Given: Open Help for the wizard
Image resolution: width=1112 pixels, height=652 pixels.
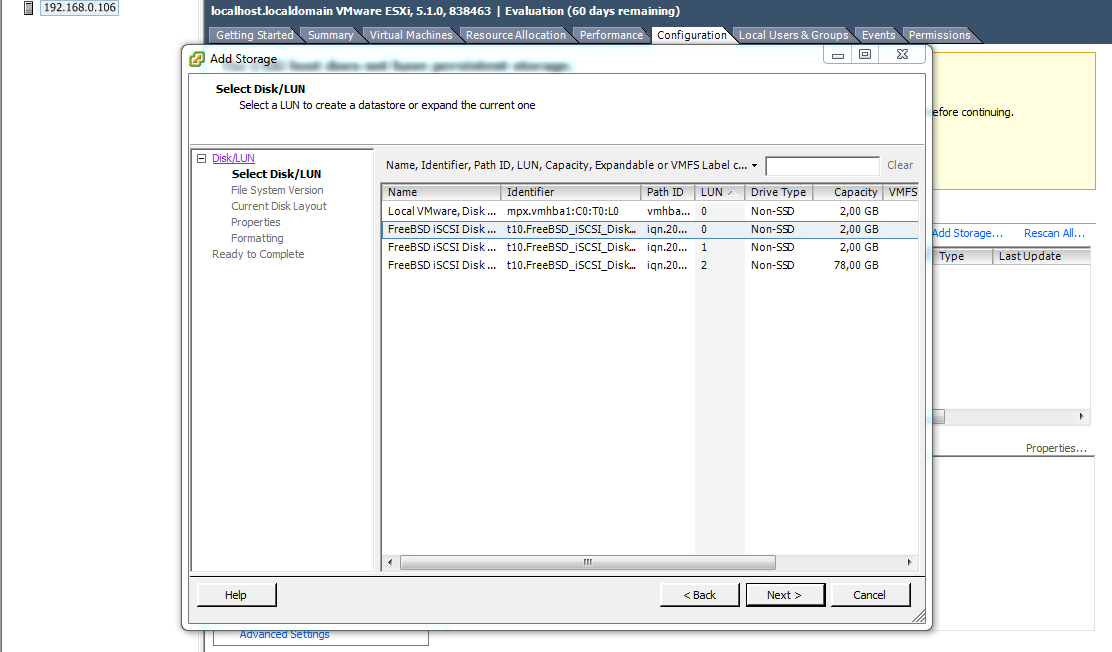Looking at the screenshot, I should pos(236,595).
